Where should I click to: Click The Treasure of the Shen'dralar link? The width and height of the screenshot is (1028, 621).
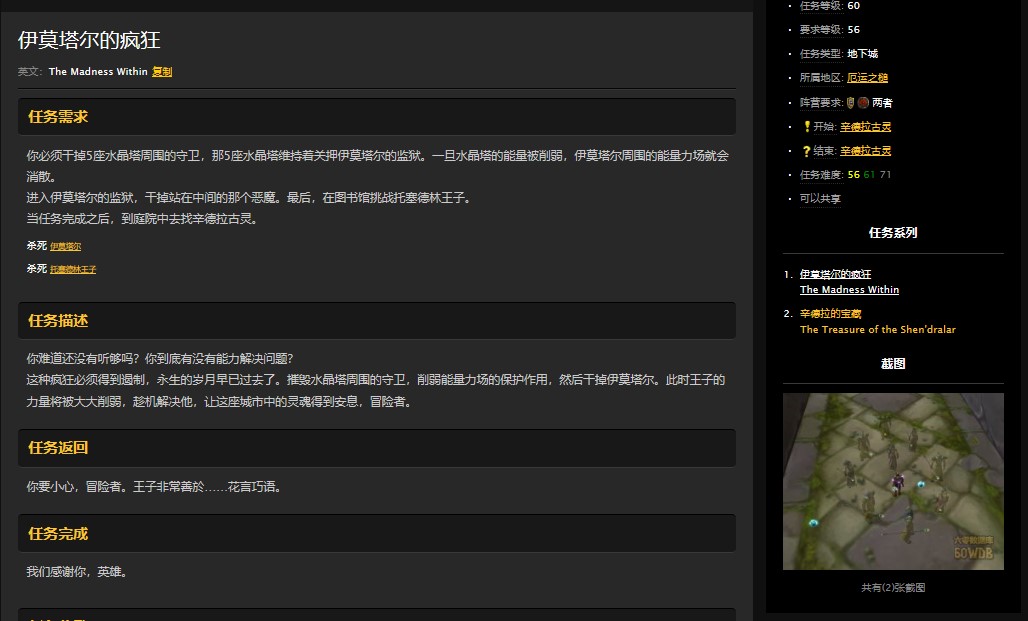pyautogui.click(x=878, y=329)
